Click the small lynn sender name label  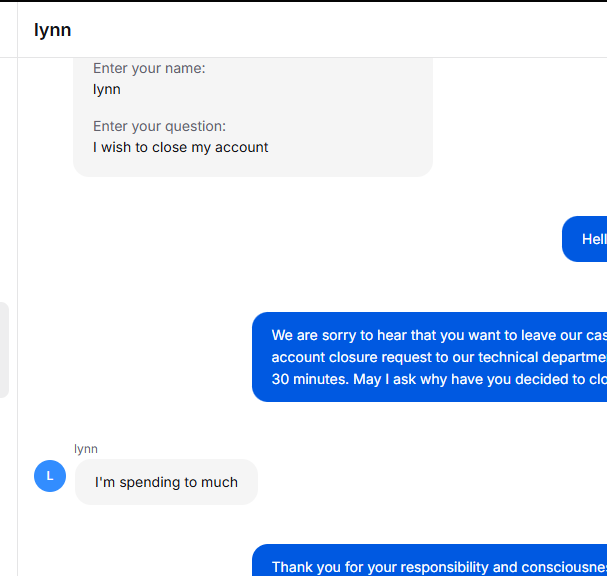coord(86,449)
